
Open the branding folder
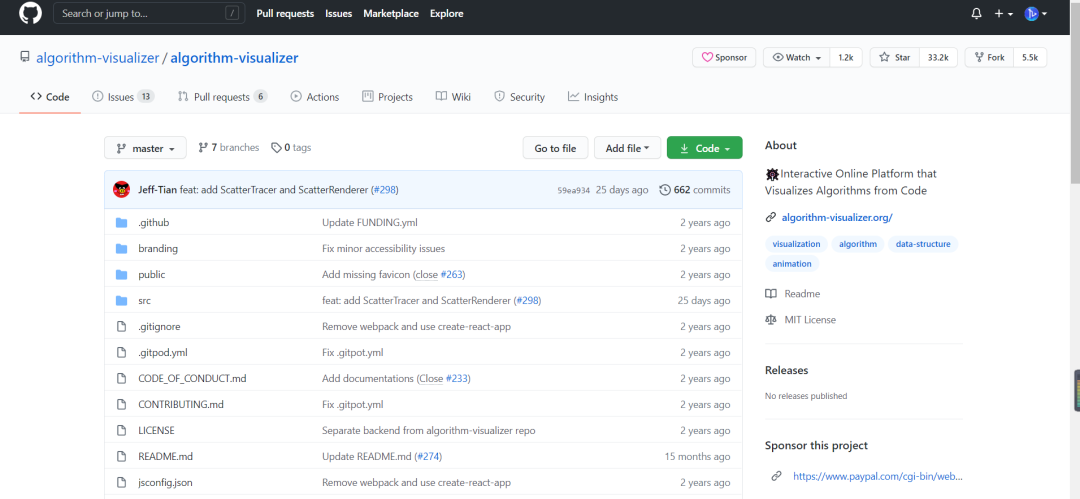click(x=158, y=248)
